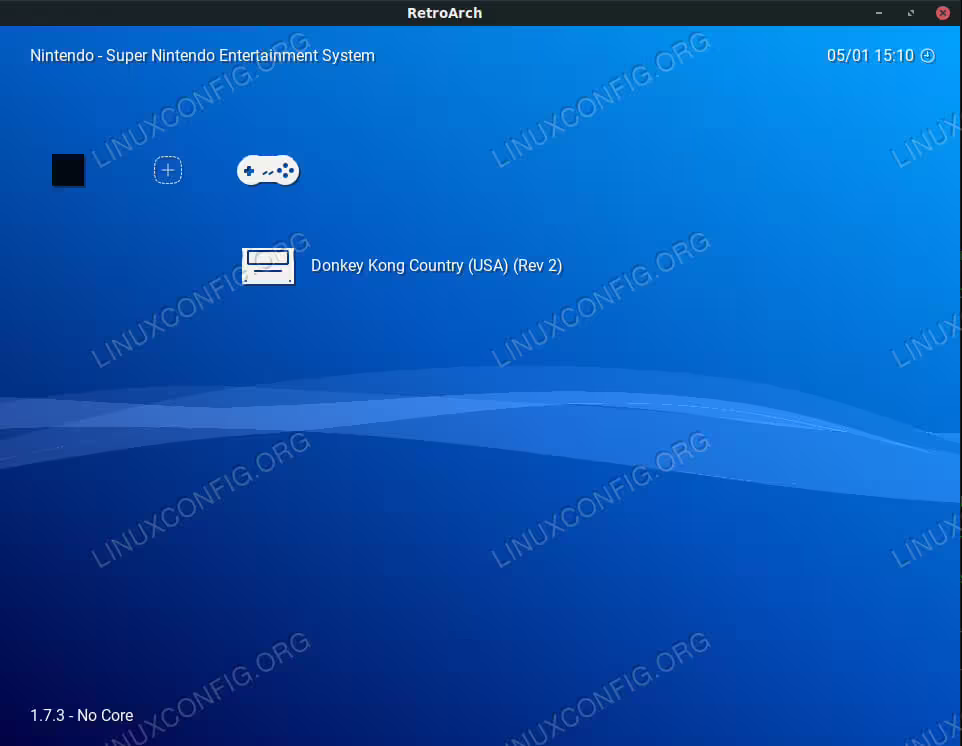Click the 1.7.3 - No Core status text
The width and height of the screenshot is (962, 746).
pyautogui.click(x=82, y=715)
